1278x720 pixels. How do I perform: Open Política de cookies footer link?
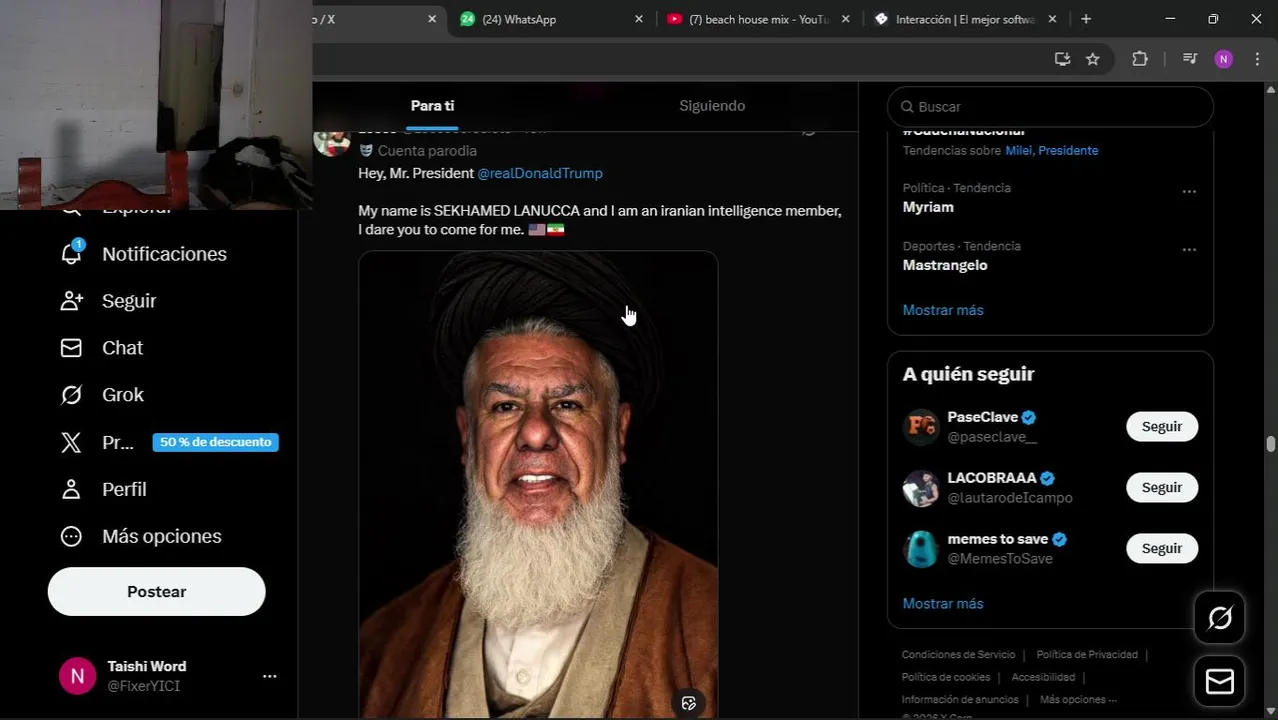click(x=946, y=677)
